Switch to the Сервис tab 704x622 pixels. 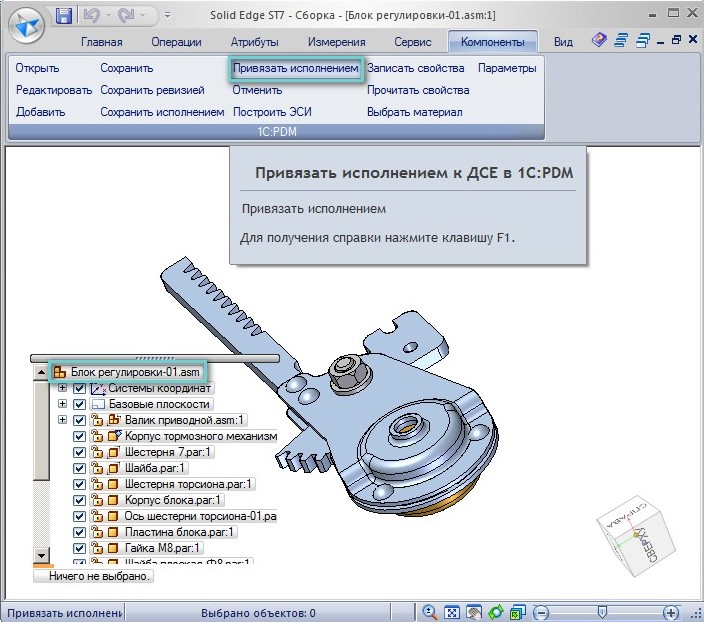pyautogui.click(x=413, y=42)
